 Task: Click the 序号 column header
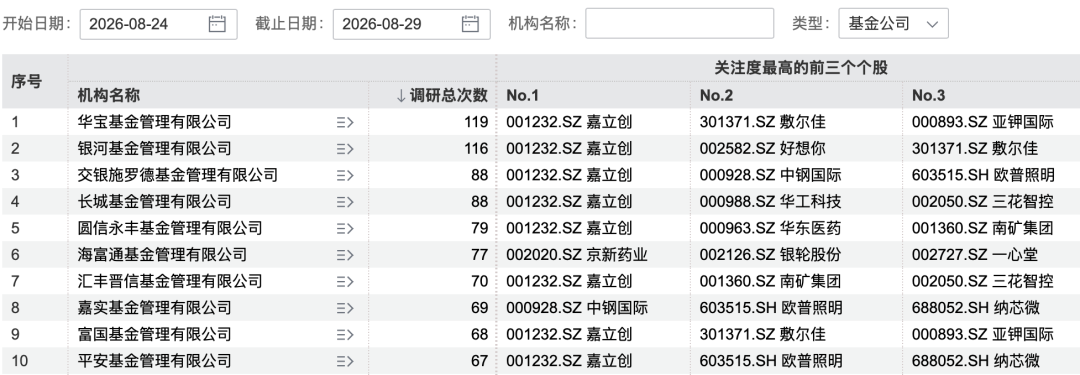tap(26, 81)
